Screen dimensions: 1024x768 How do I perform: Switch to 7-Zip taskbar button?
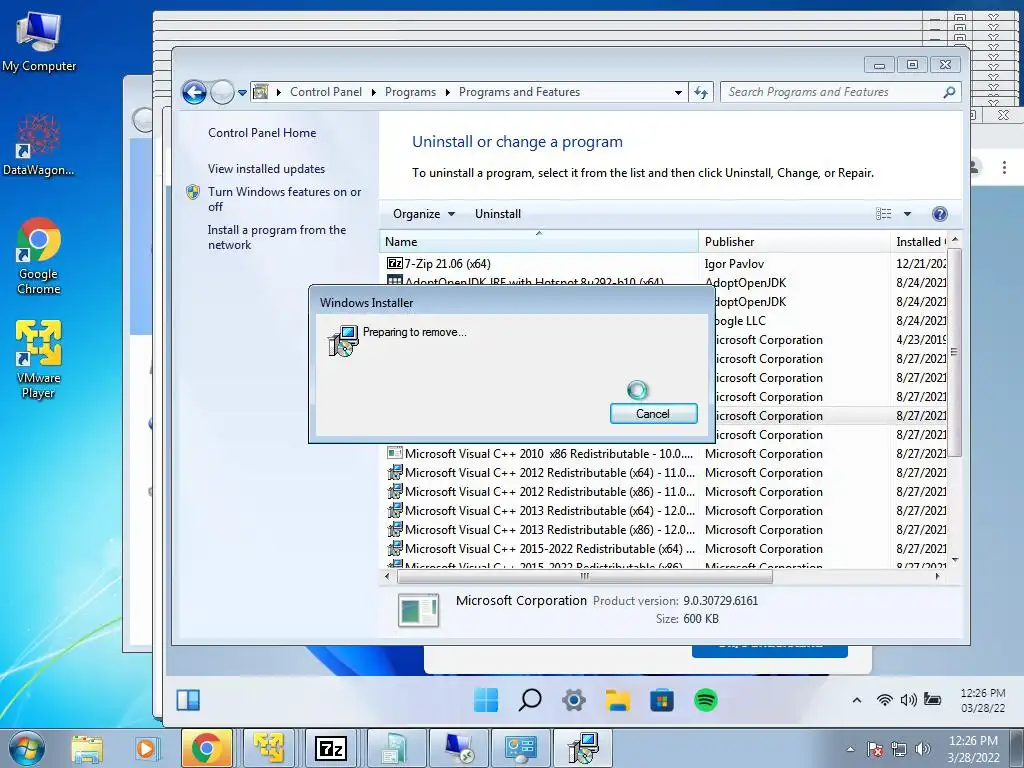coord(330,748)
